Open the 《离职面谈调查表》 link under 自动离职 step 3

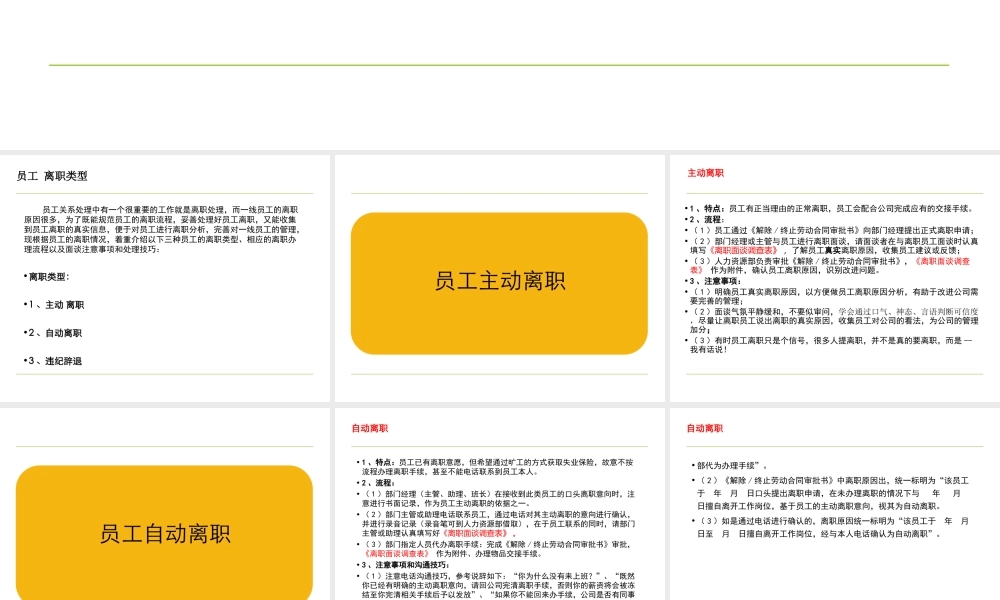point(398,553)
